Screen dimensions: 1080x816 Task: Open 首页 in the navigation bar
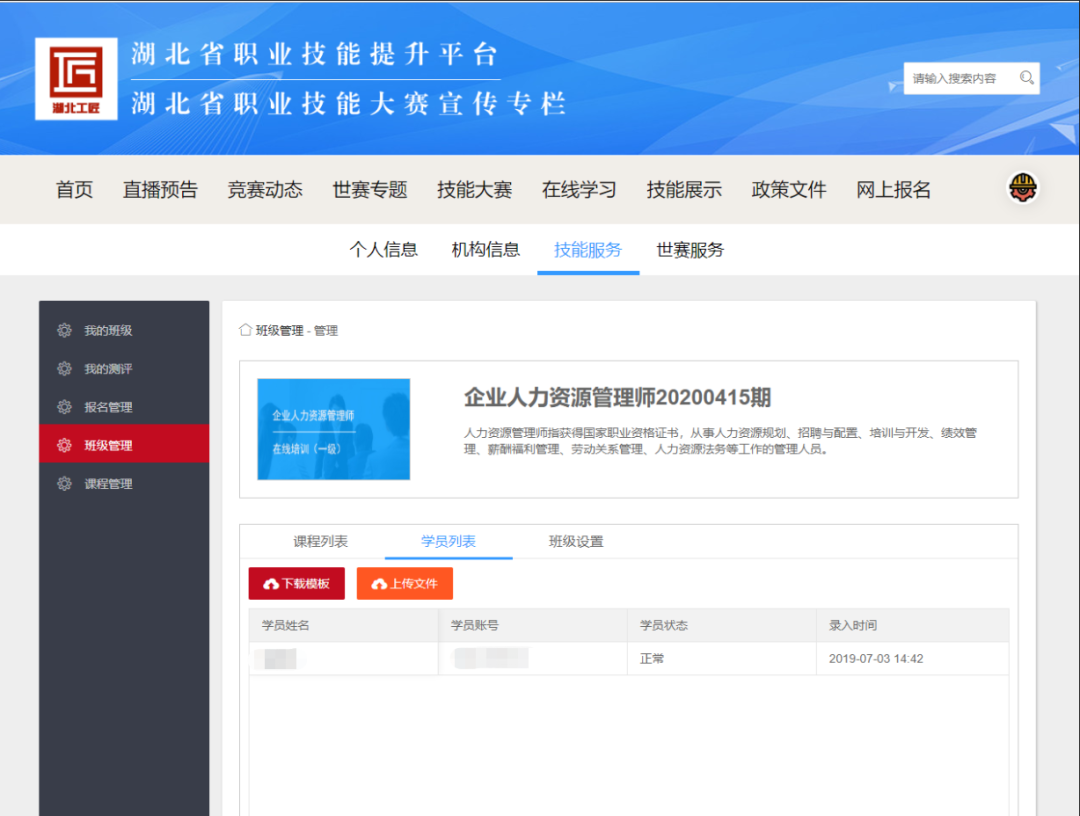coord(74,190)
